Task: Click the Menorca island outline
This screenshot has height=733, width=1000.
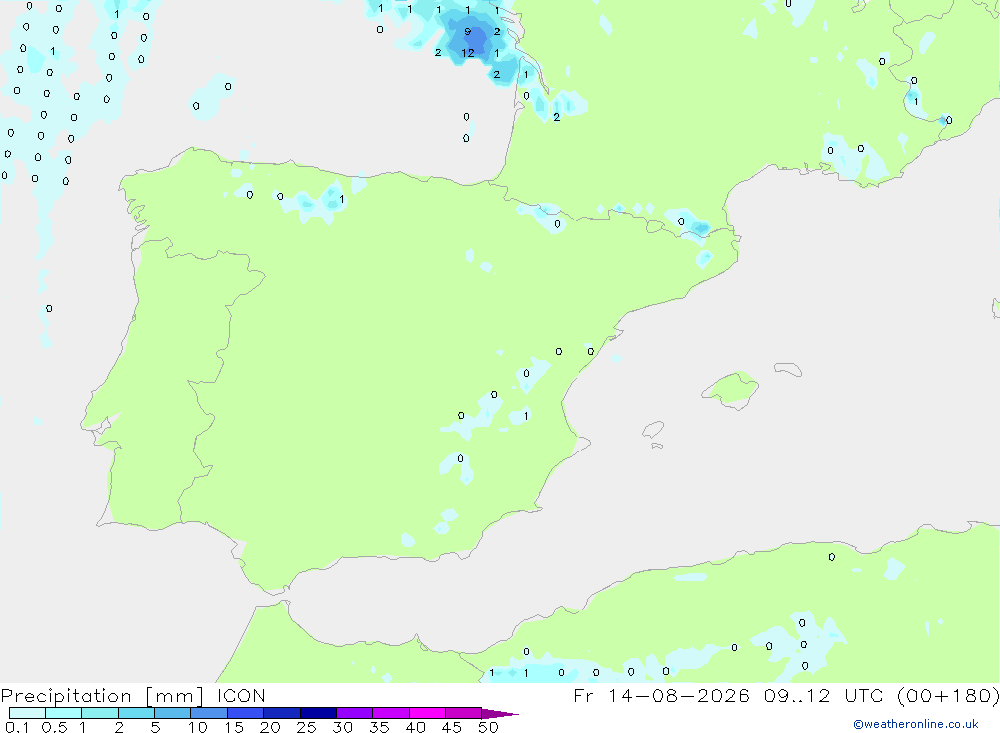Action: coord(788,369)
